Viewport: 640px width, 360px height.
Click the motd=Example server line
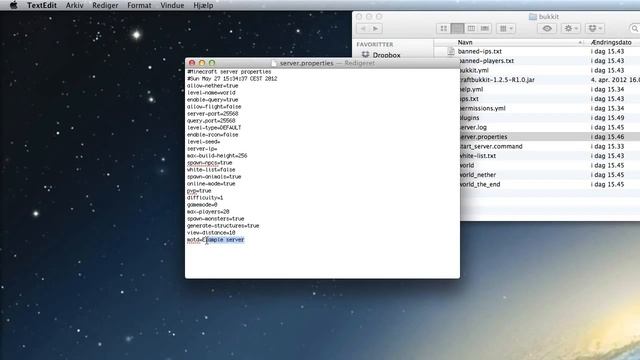pyautogui.click(x=216, y=240)
